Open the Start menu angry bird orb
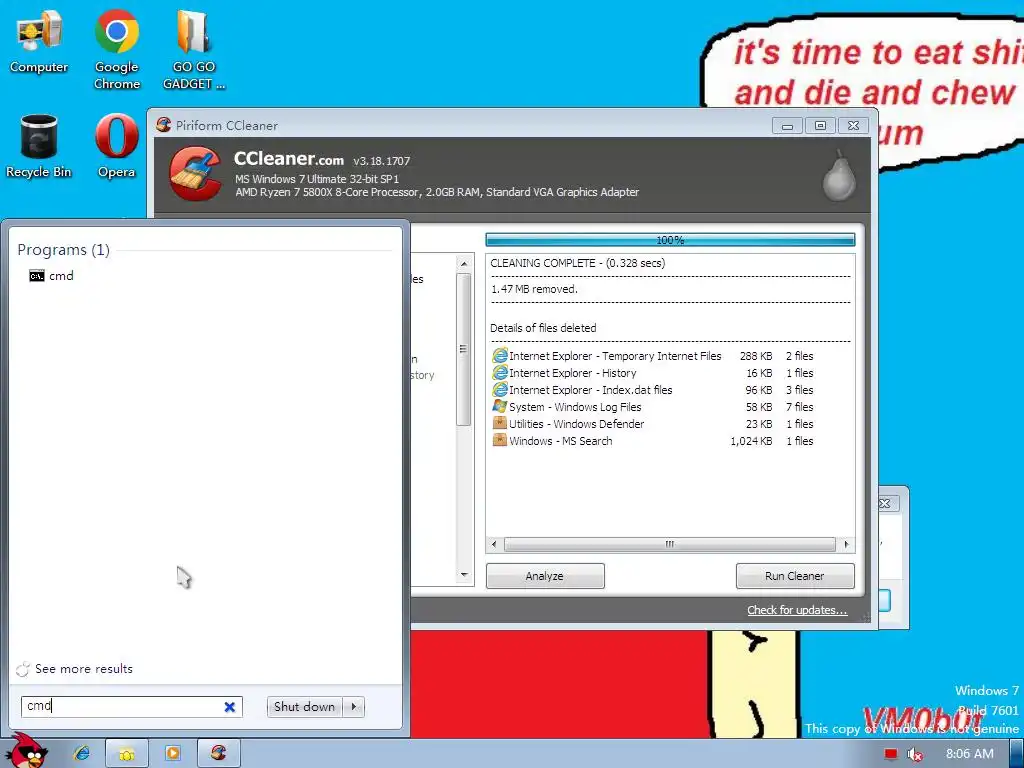 tap(26, 752)
